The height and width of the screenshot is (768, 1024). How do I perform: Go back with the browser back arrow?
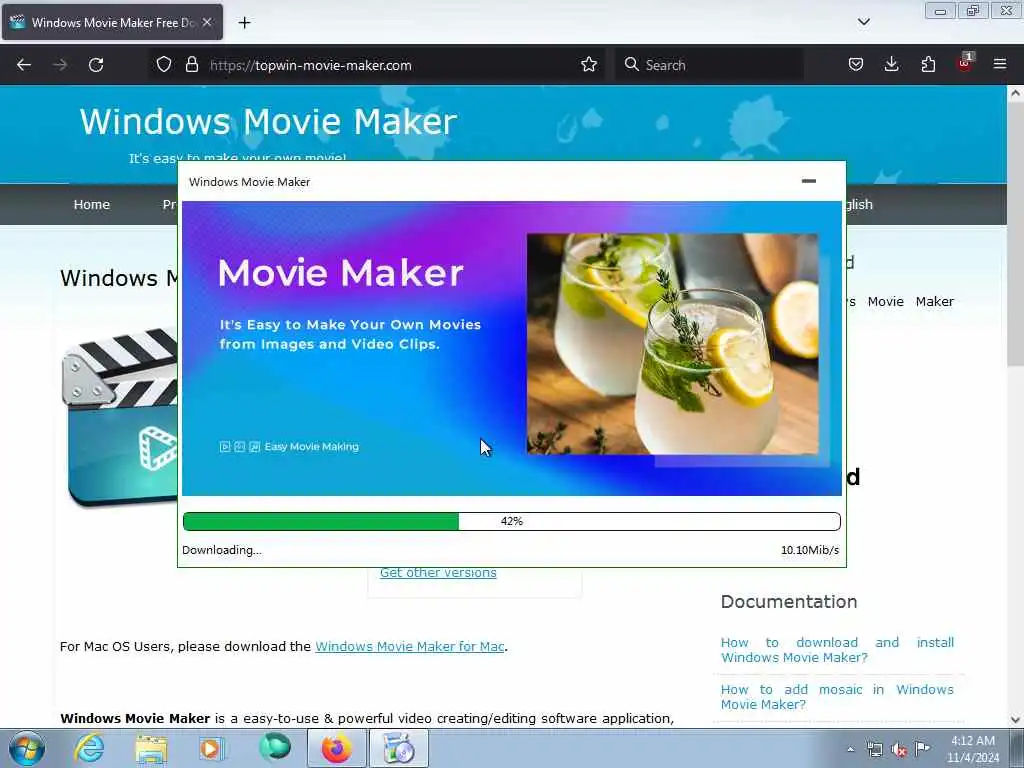pyautogui.click(x=24, y=65)
